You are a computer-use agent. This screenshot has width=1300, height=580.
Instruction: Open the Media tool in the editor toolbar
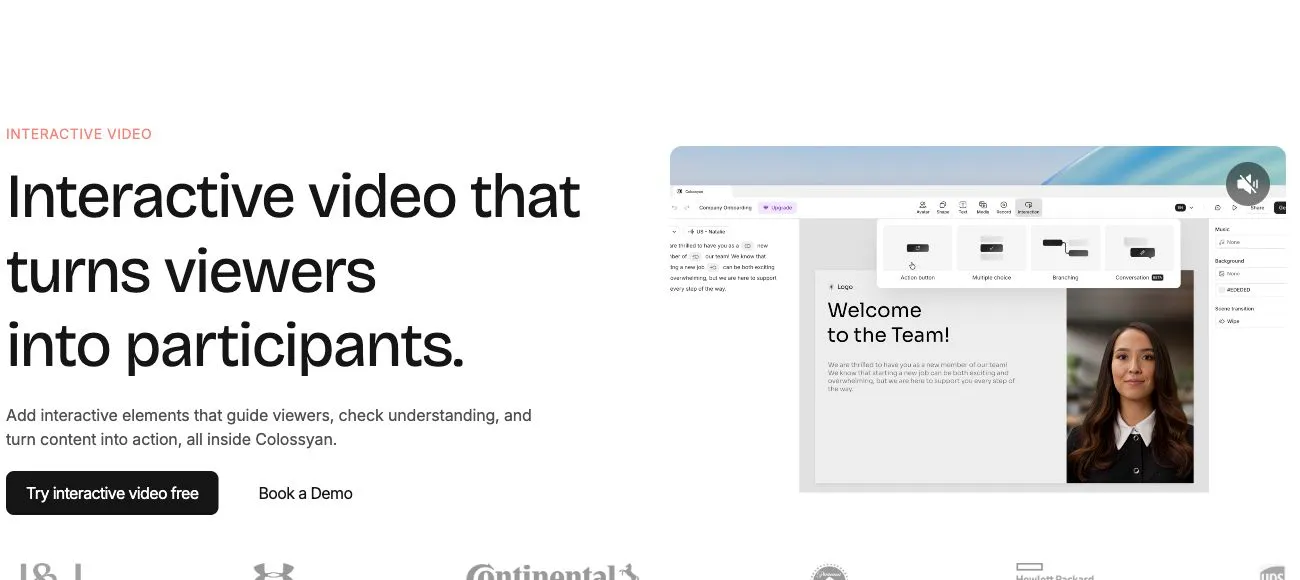pos(983,207)
